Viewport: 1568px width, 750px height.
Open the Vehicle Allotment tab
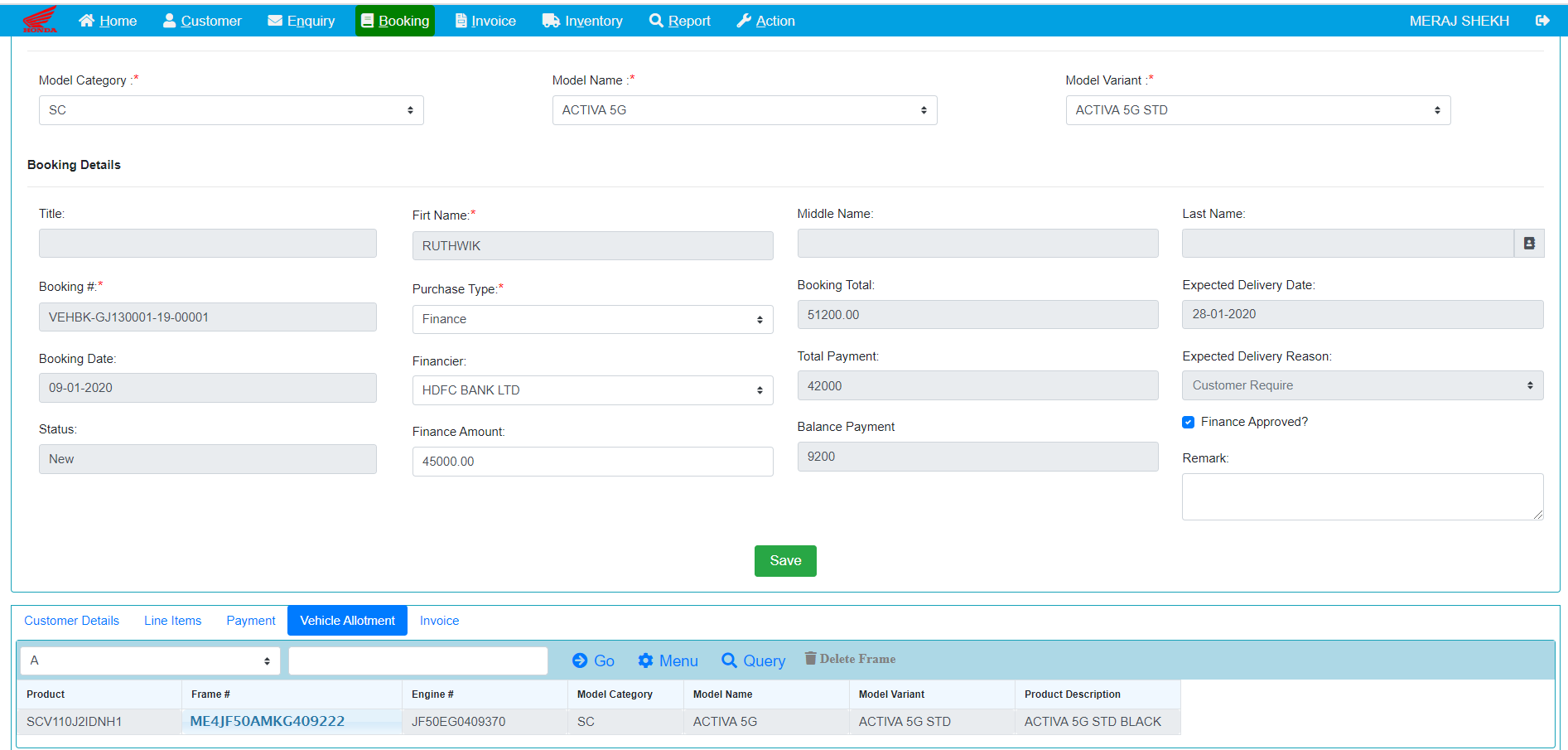[347, 620]
